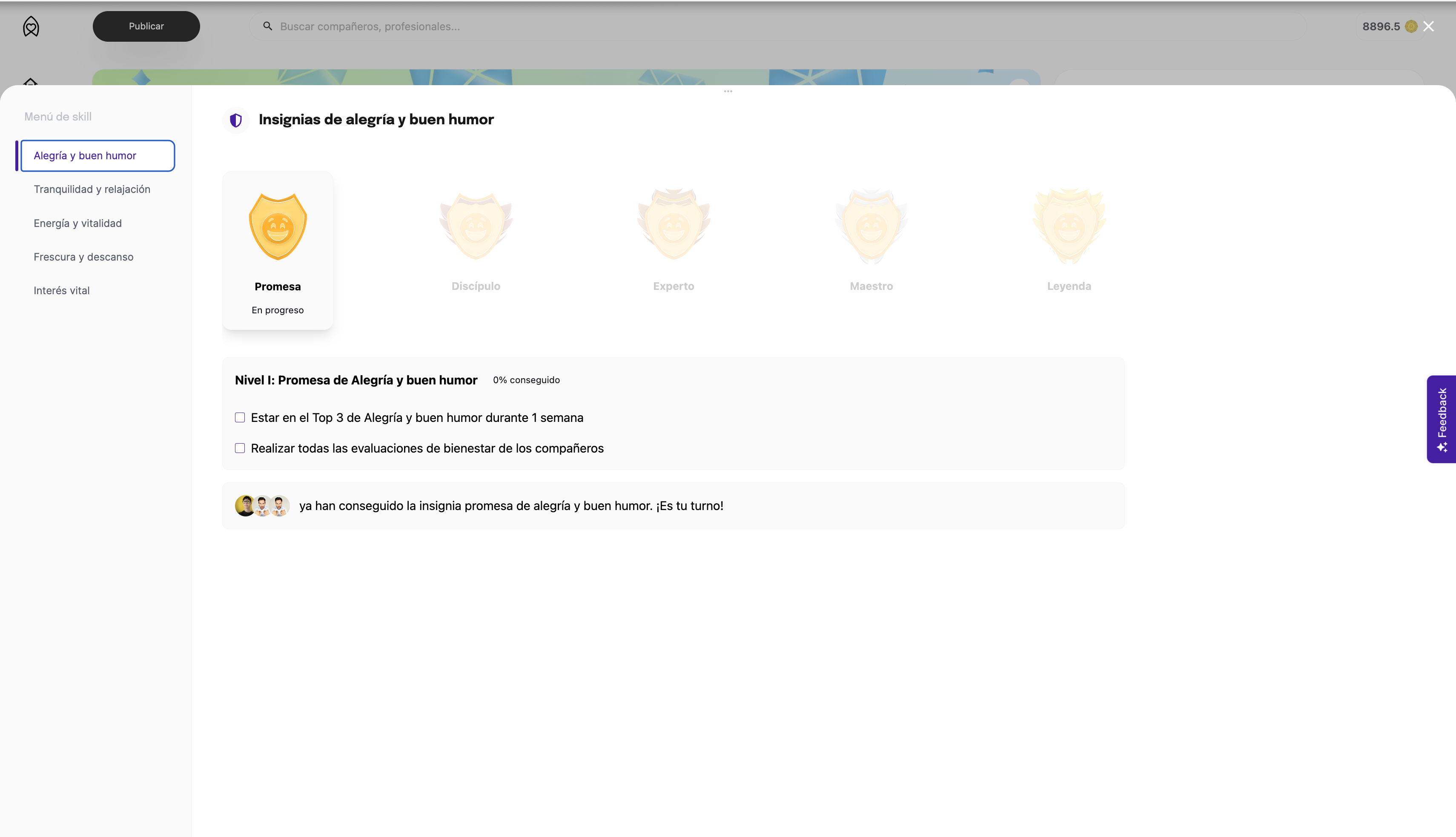Select Interés vital skill
Screen dimensions: 1456x837
click(x=61, y=290)
